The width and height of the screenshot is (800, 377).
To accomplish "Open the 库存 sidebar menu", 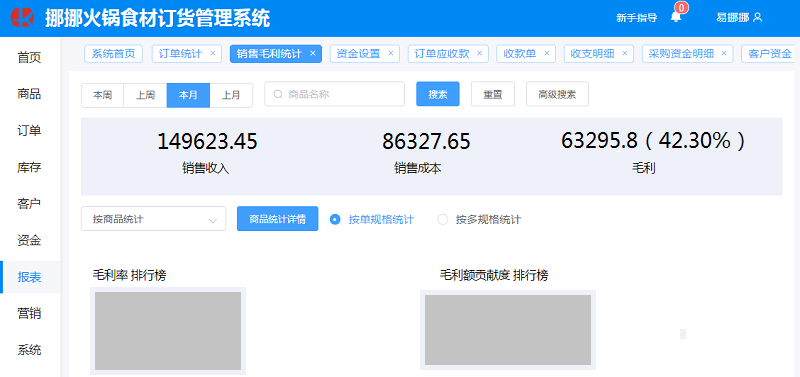I will 30,167.
